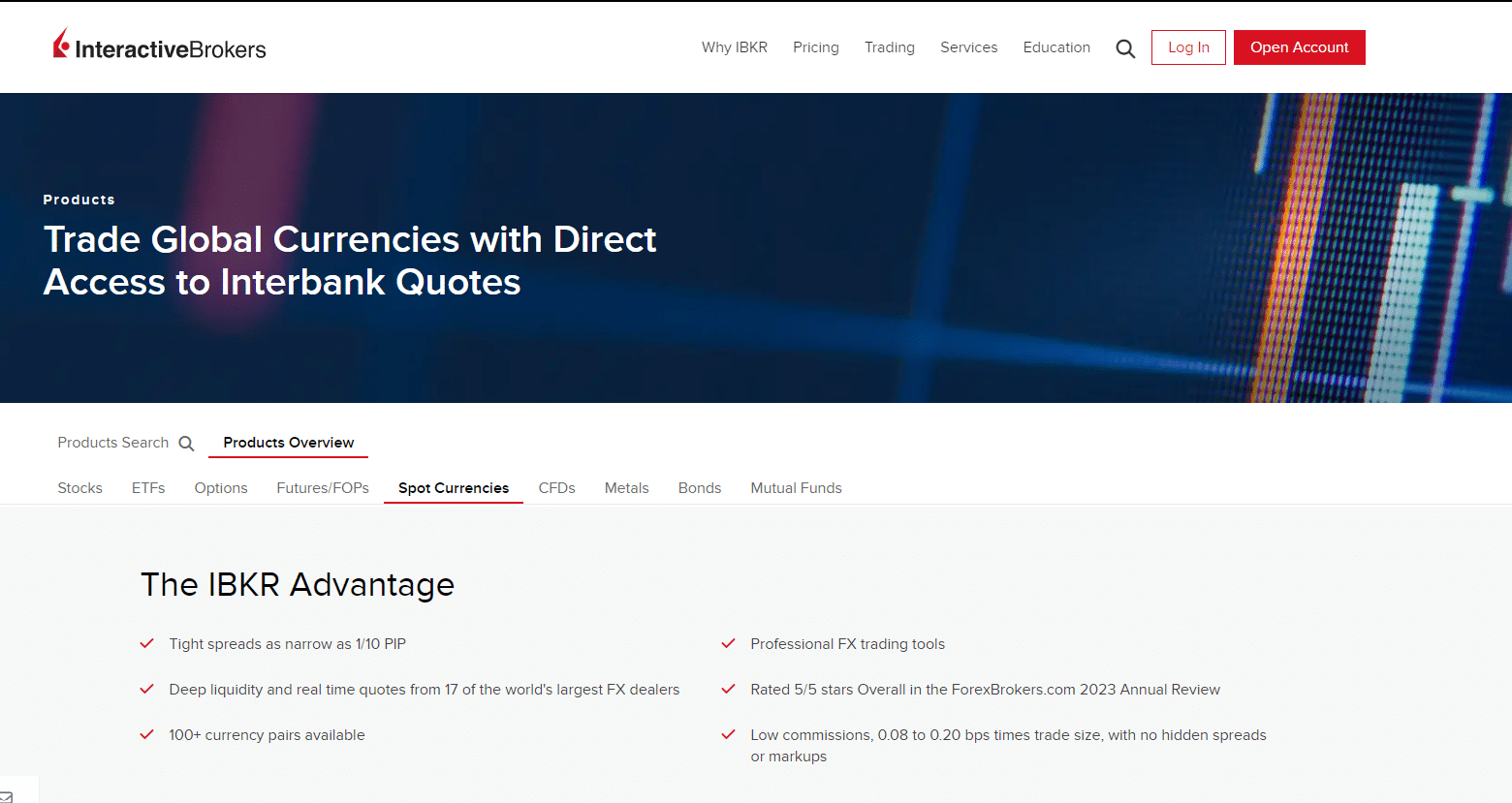Screen dimensions: 1512x803
Task: Open the Education menu
Action: (1055, 47)
